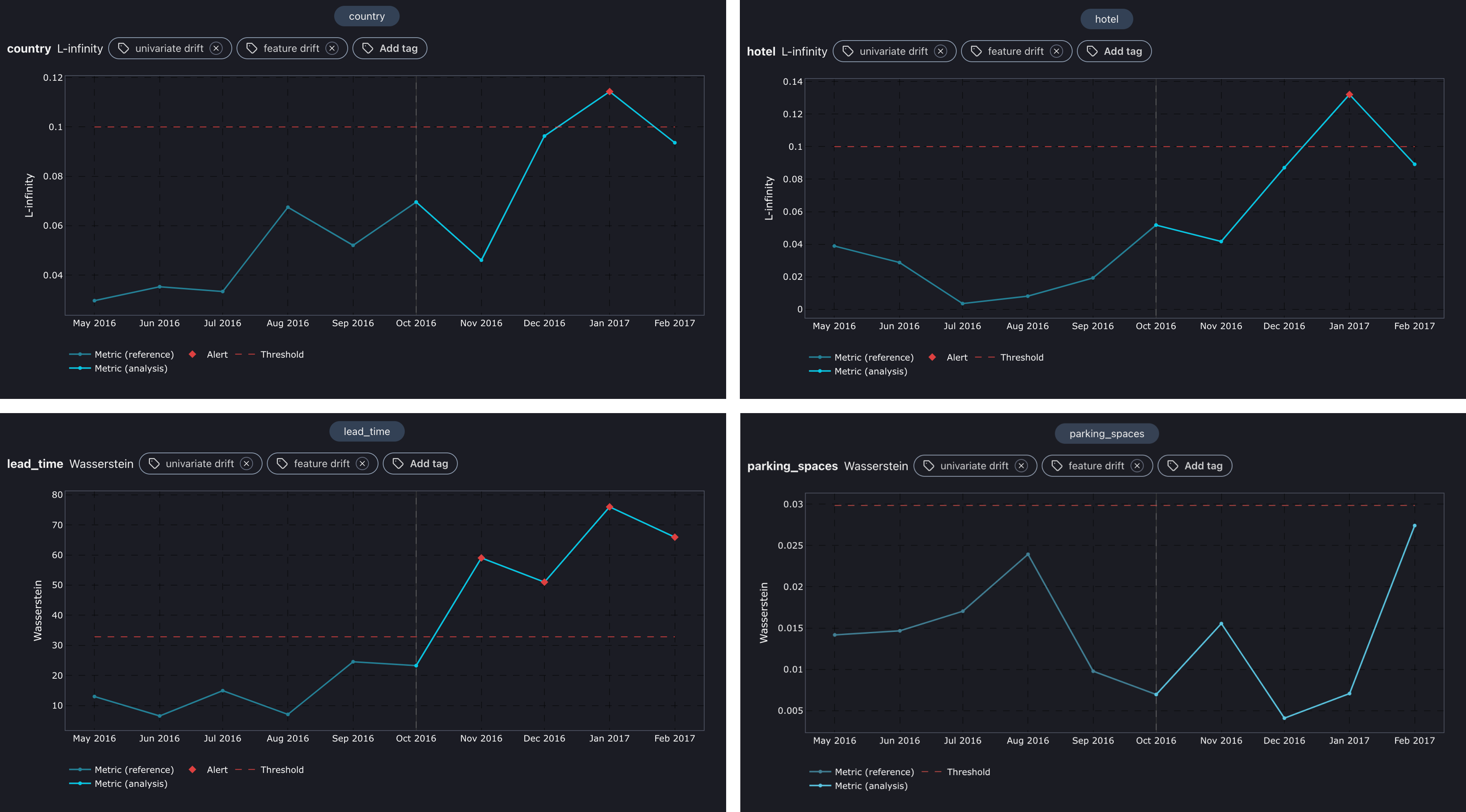Screen dimensions: 1466x812
Task: Remove feature drift tag on country chart
Action: tap(332, 48)
